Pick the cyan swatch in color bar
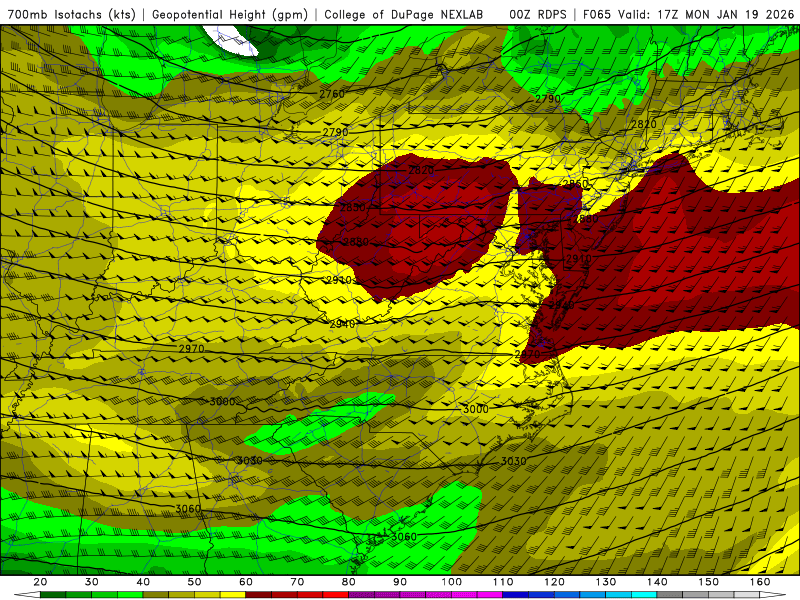Viewport: 800px width, 600px height. point(644,595)
